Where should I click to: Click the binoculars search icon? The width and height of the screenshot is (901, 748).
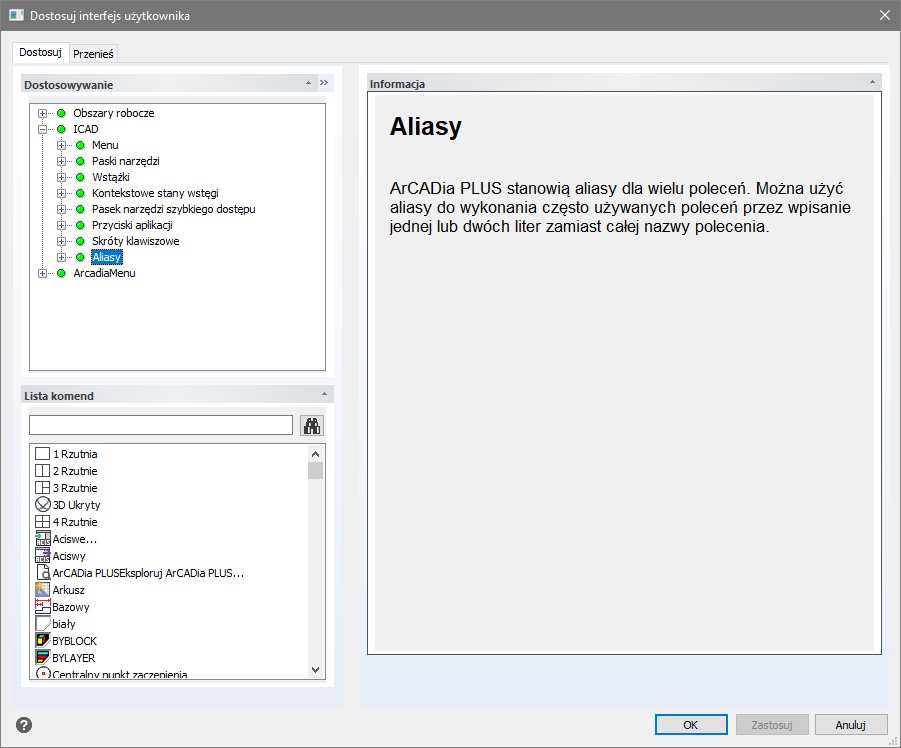(312, 425)
